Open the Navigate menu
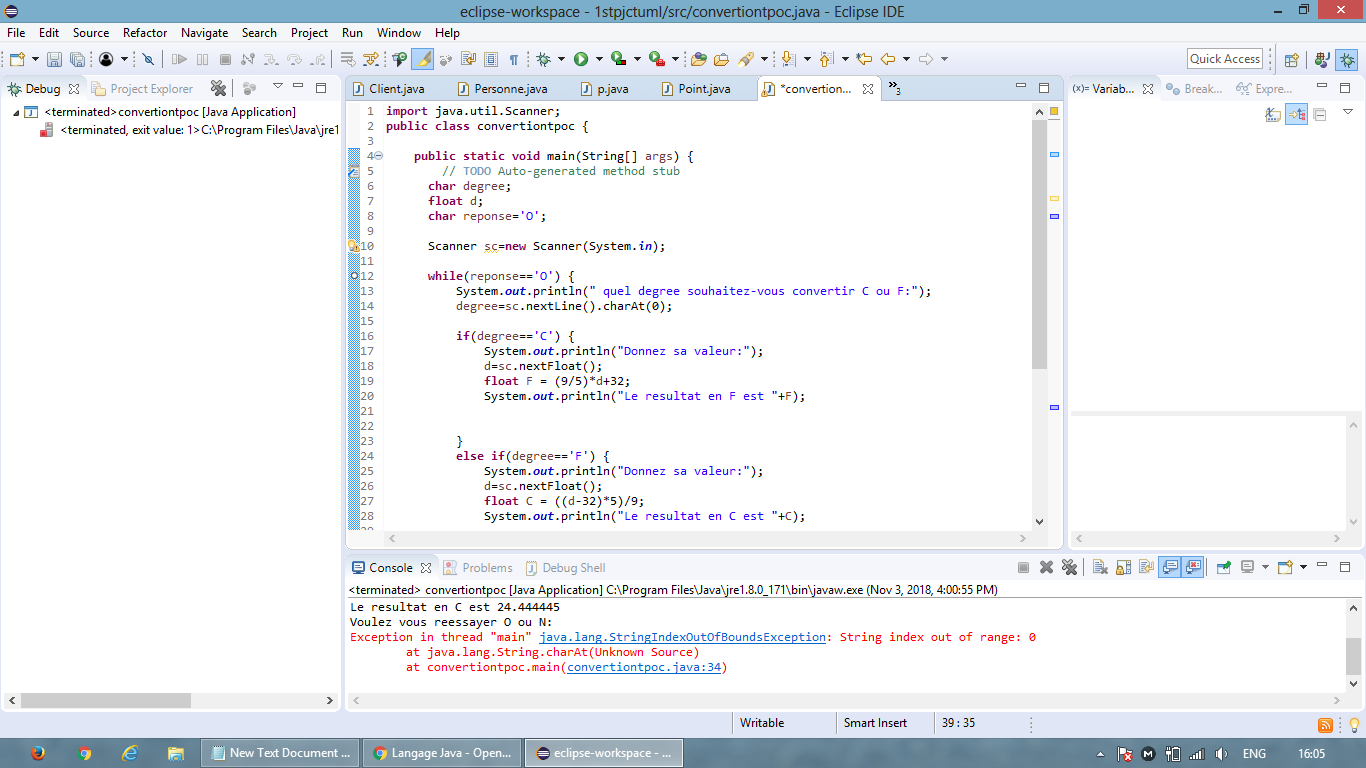 (x=204, y=33)
